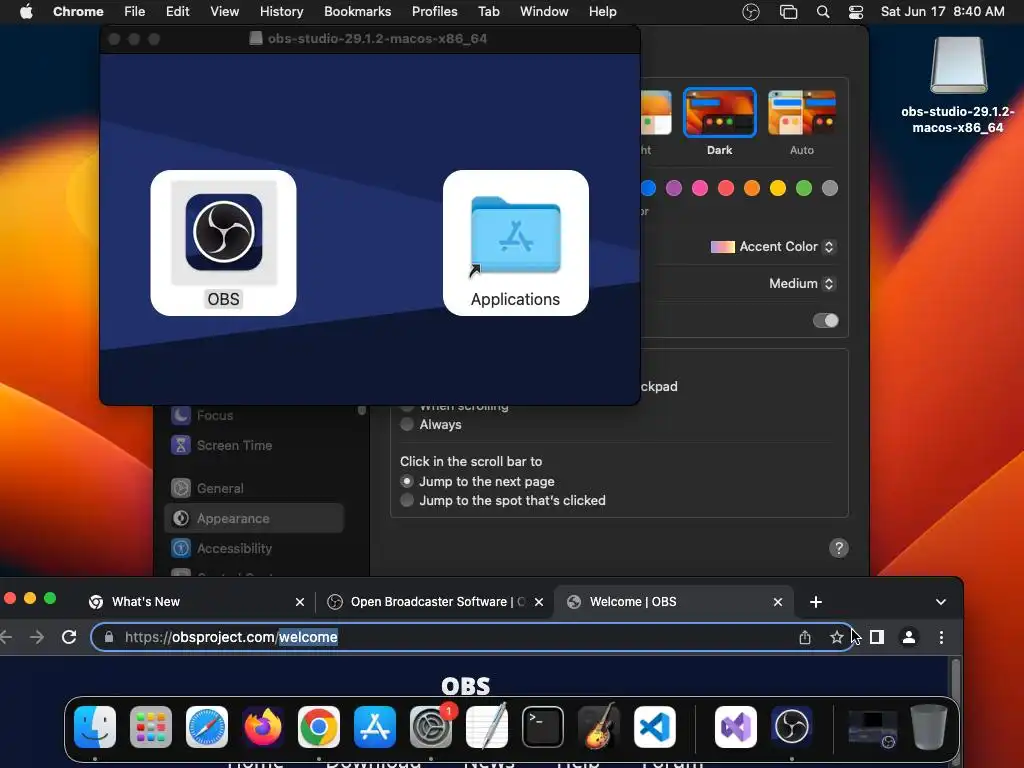
Task: Switch to Open Broadcaster Software tab
Action: click(x=436, y=601)
